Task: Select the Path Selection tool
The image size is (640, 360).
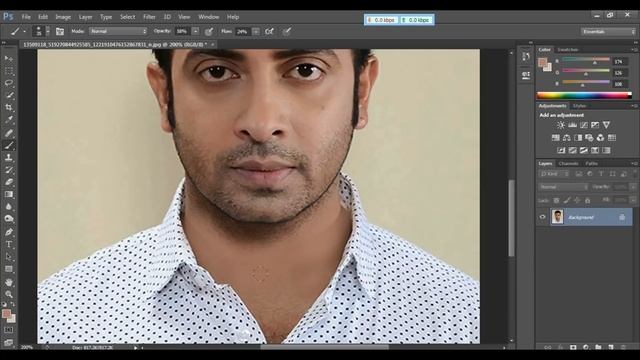Action: 9,257
